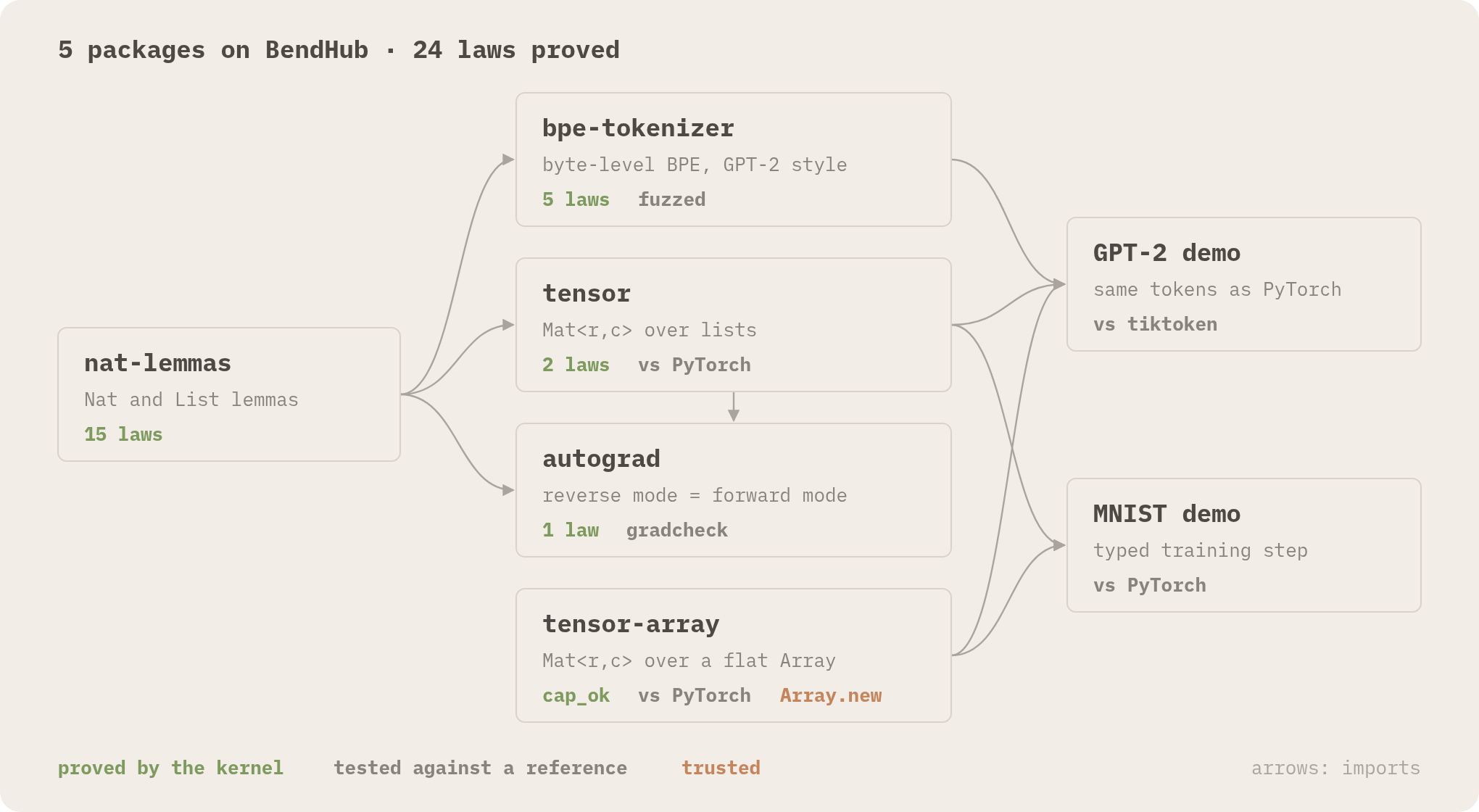
Task: Select the 'fuzzed' tag in bpe-tokenizer
Action: (671, 199)
